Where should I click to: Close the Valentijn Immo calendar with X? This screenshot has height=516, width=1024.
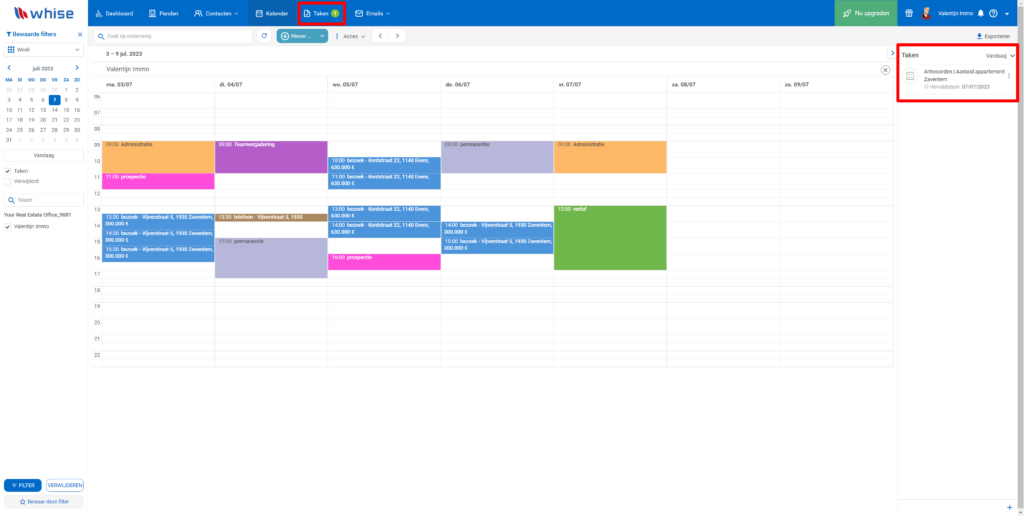(x=885, y=70)
